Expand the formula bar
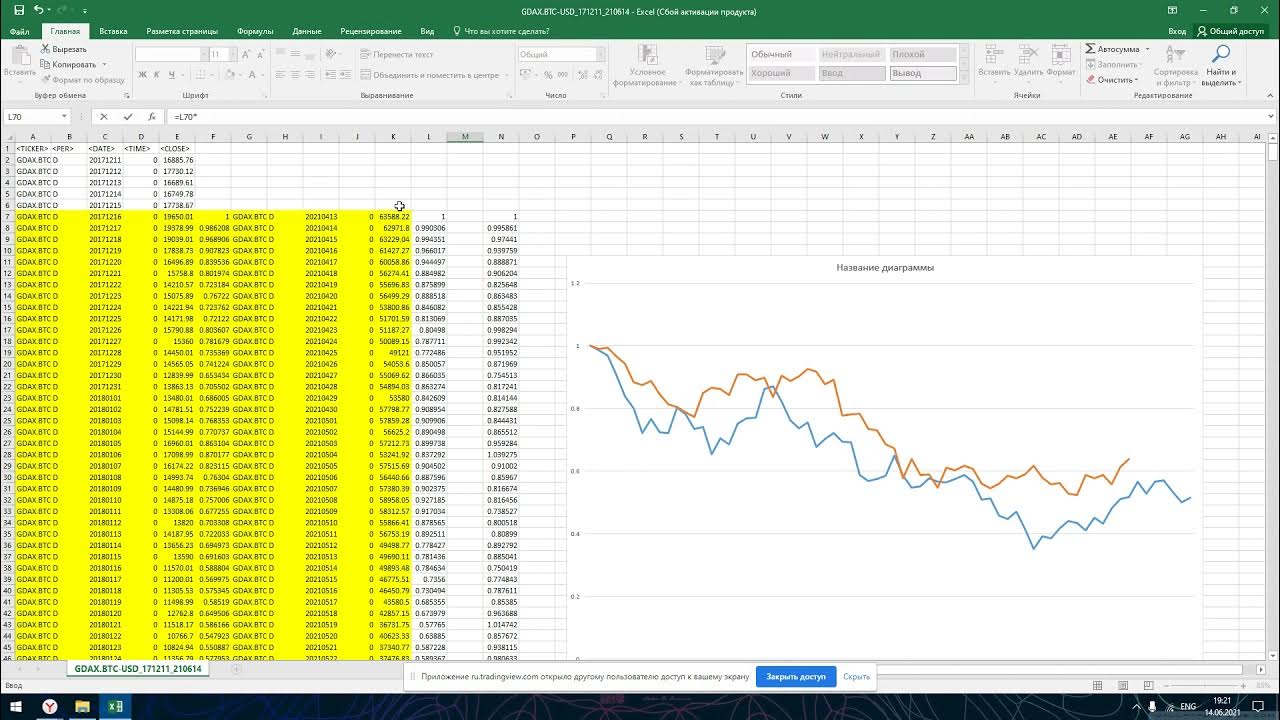1280x720 pixels. (1271, 117)
